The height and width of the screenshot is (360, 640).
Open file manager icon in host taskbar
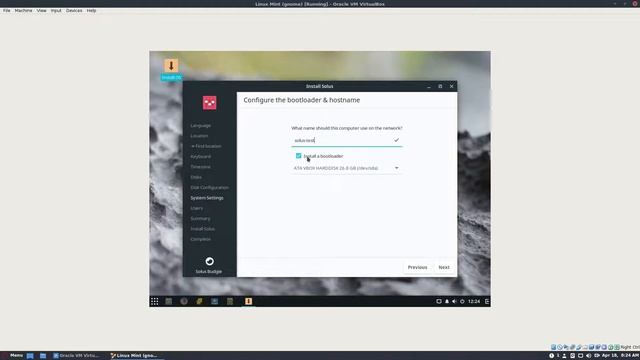click(43, 356)
